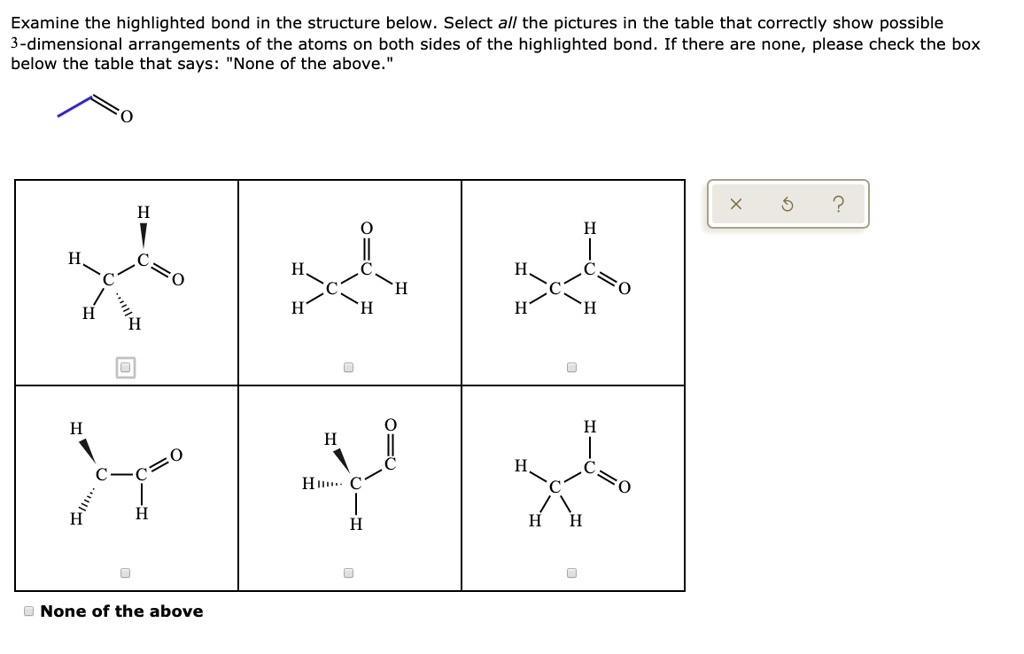Check the box under the top-left wedge structure
Viewport: 1024px width, 654px height.
pos(126,366)
